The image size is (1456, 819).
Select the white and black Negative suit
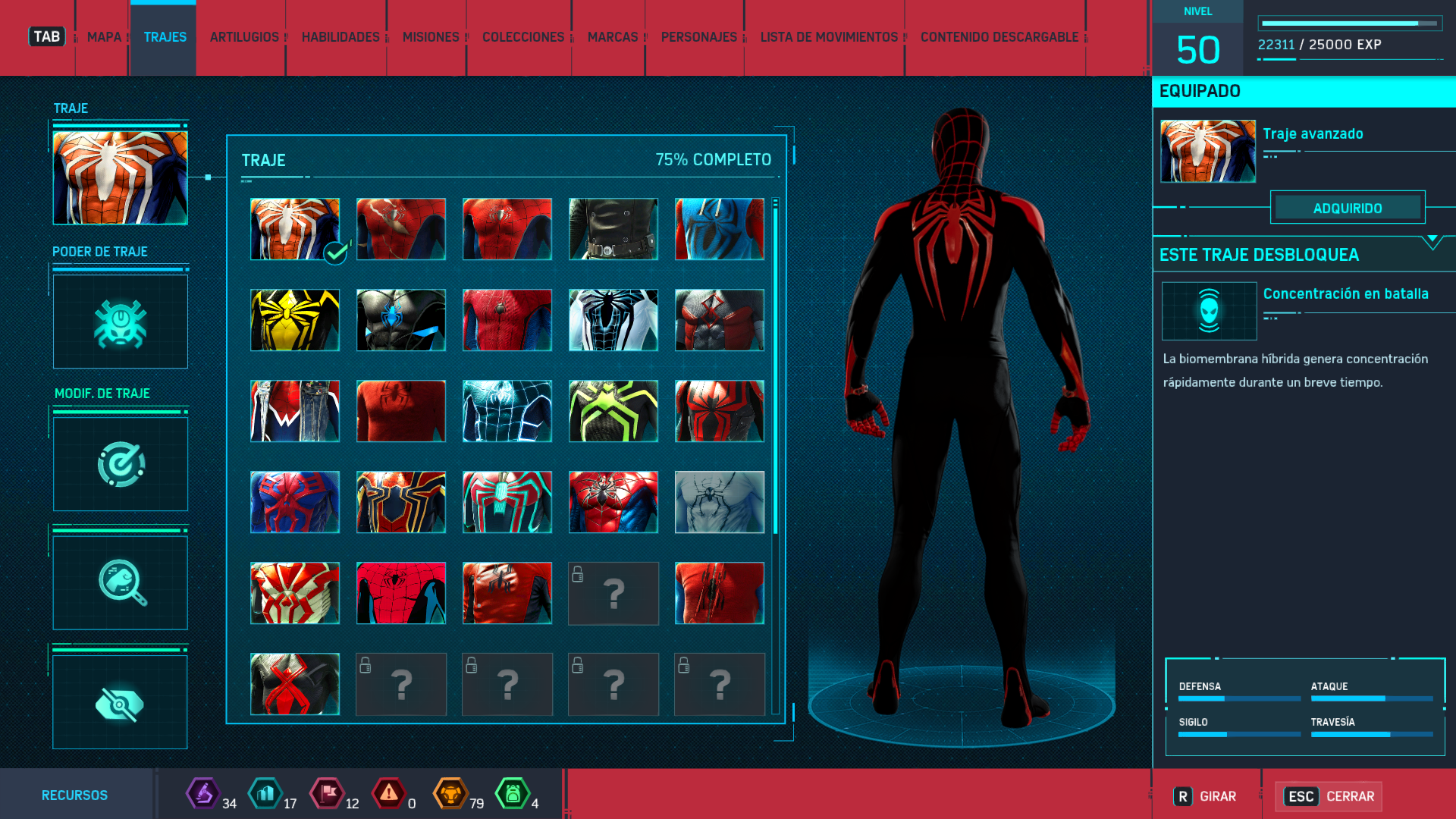(x=613, y=320)
